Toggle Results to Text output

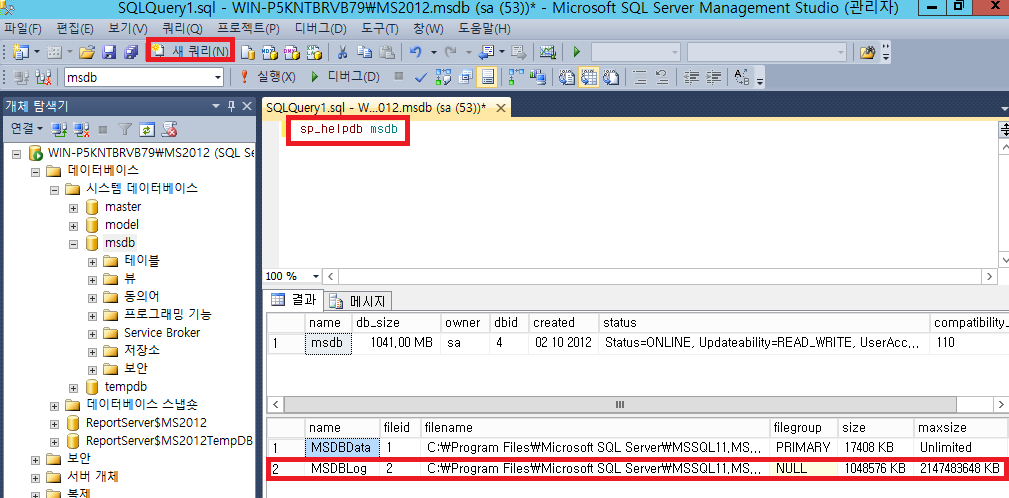point(567,77)
